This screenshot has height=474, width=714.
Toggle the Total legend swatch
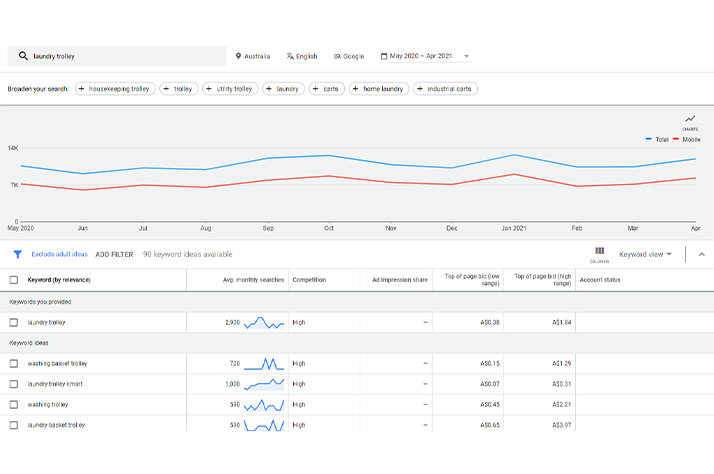648,139
